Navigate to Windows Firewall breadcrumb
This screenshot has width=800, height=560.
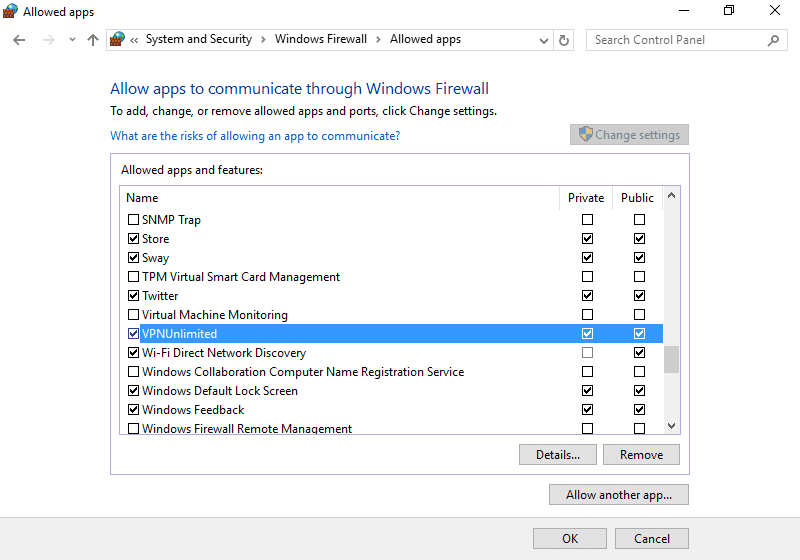(321, 40)
